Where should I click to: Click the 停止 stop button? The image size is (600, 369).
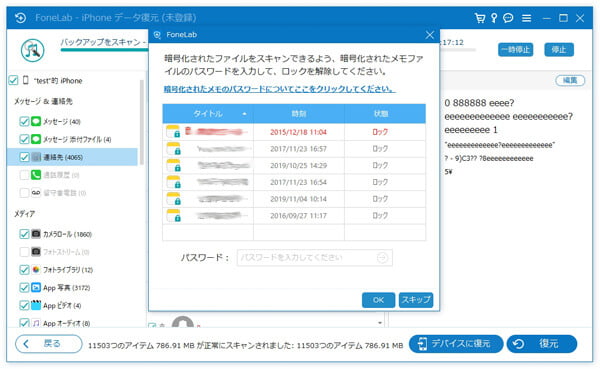(559, 50)
